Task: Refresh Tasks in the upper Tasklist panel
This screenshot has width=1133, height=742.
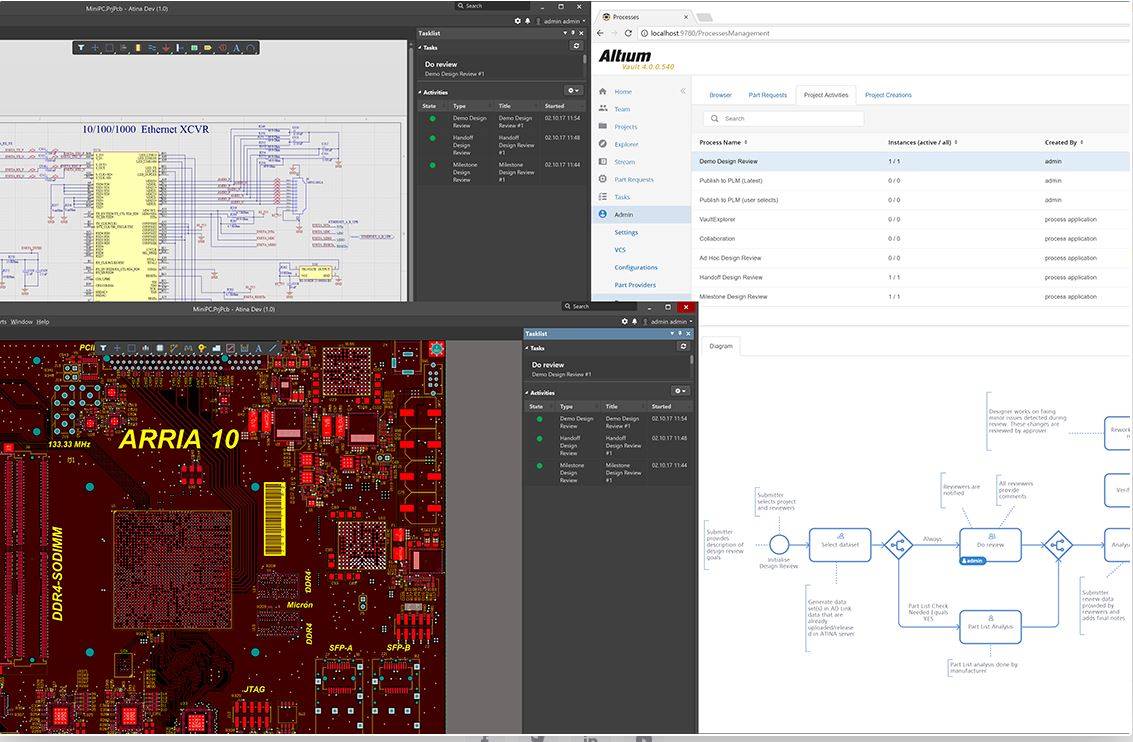Action: [x=576, y=46]
